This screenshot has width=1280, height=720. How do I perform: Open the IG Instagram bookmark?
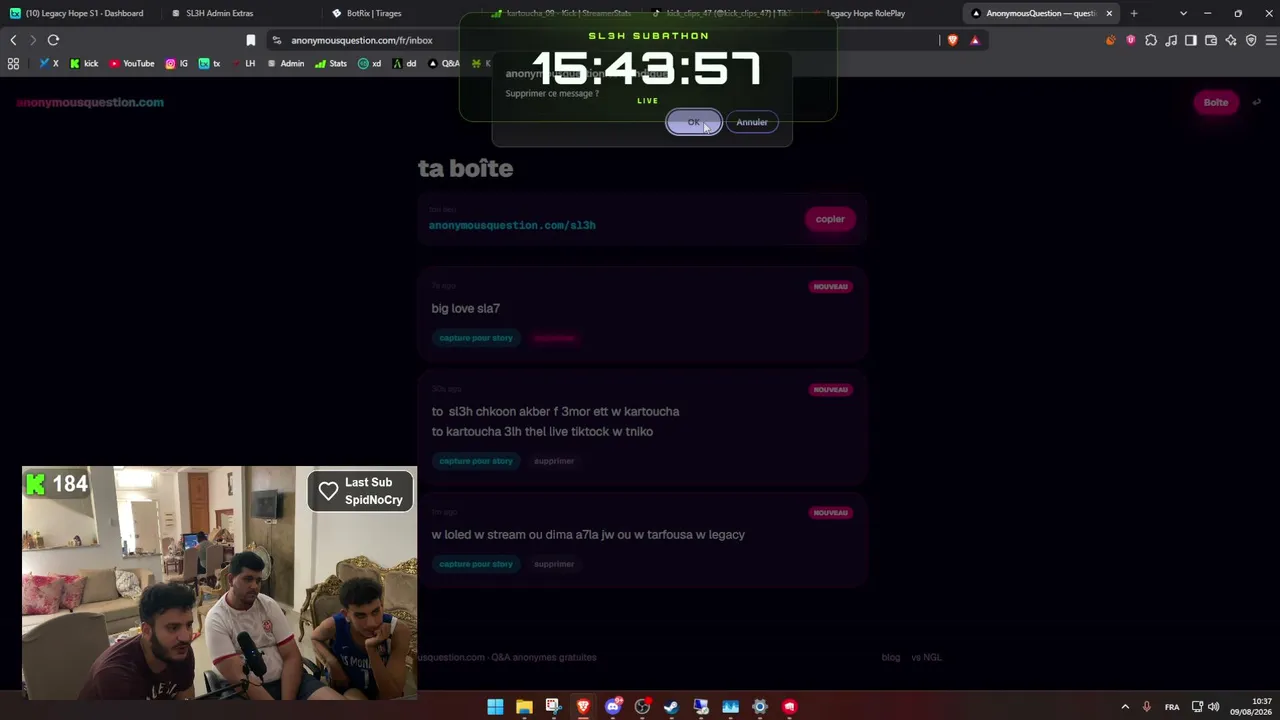click(x=177, y=63)
